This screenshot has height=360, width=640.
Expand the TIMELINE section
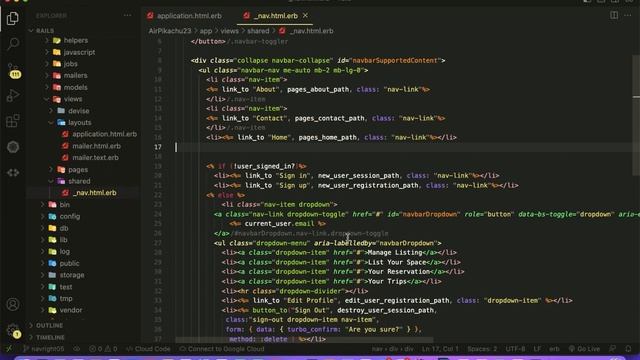point(50,338)
